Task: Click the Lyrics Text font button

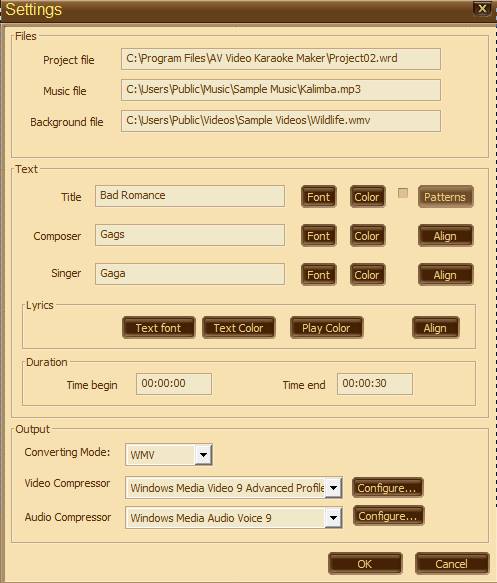Action: 158,328
